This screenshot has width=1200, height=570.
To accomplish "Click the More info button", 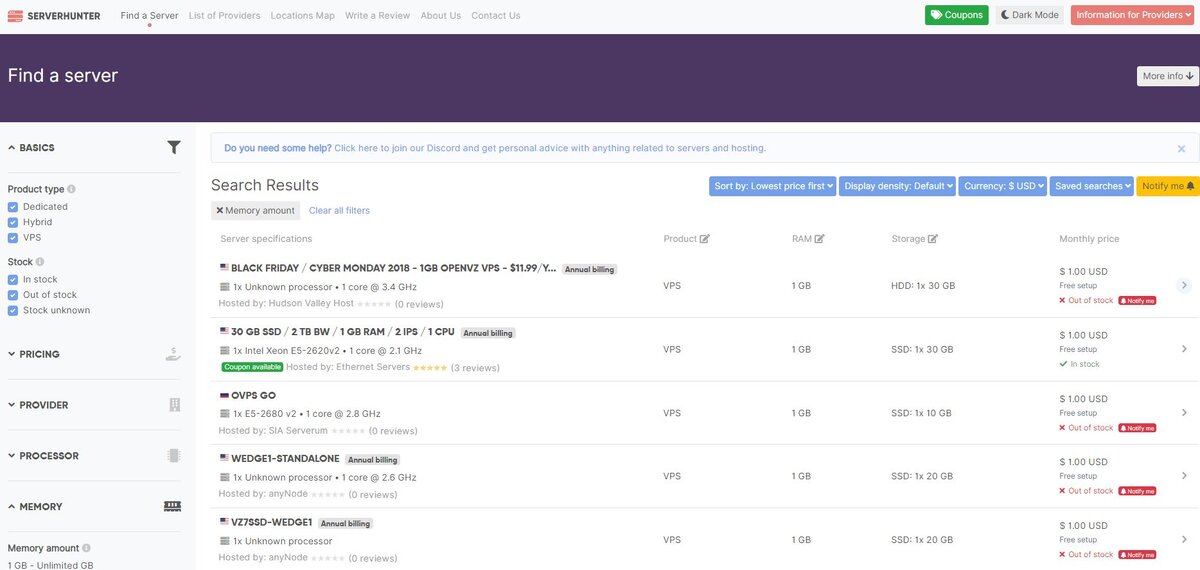I will click(1168, 76).
